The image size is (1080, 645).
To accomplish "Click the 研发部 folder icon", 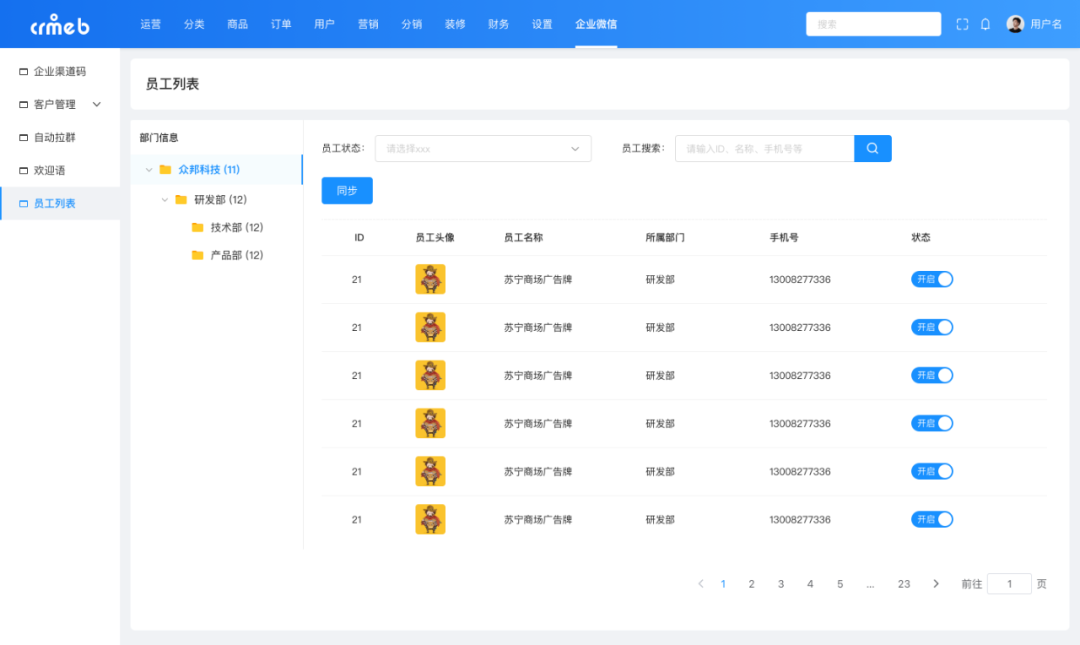I will point(181,200).
